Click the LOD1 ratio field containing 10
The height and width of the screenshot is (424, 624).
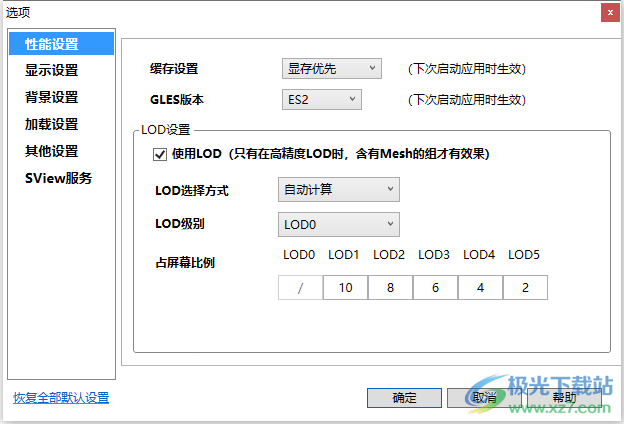click(345, 287)
